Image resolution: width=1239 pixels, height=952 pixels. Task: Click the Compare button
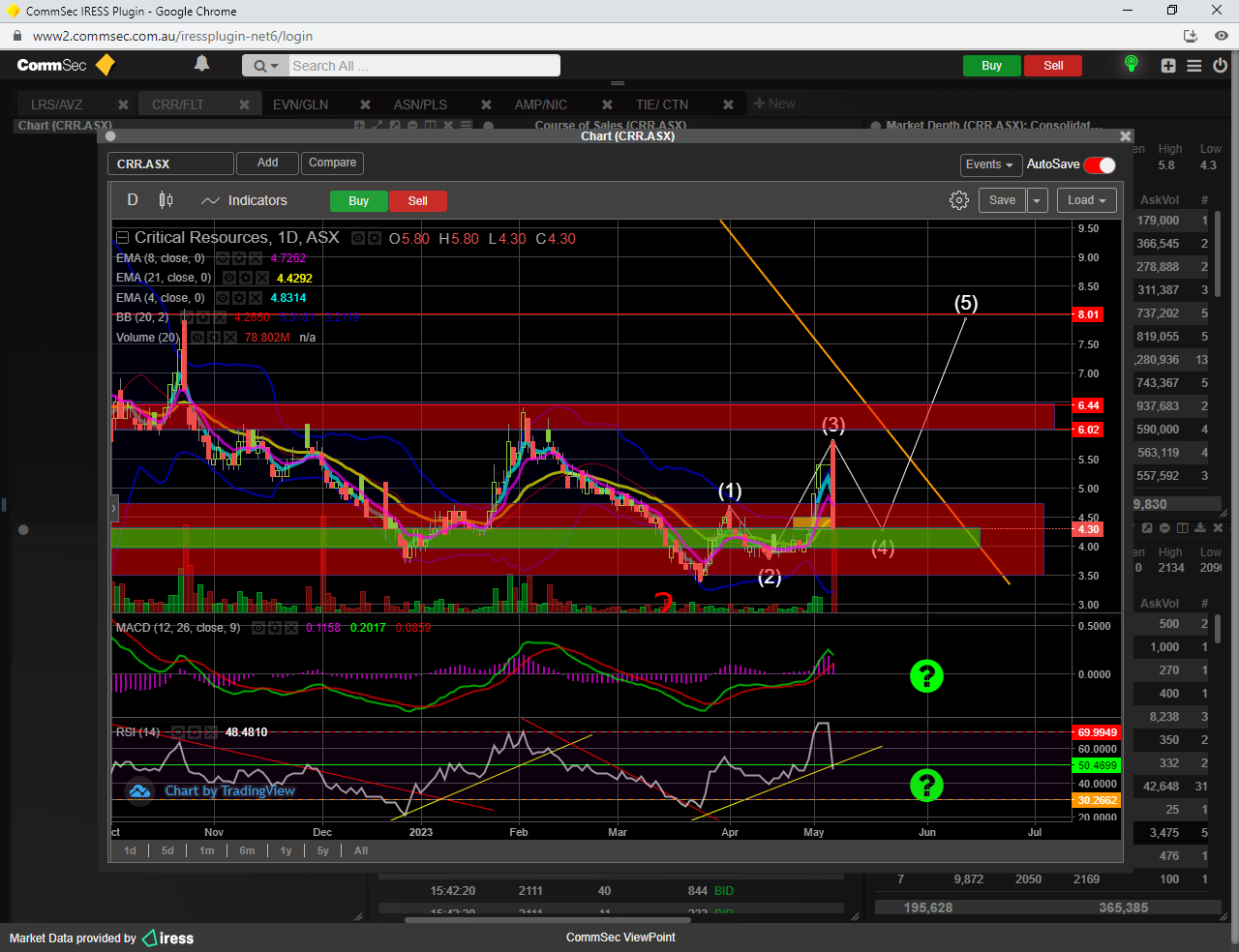333,163
